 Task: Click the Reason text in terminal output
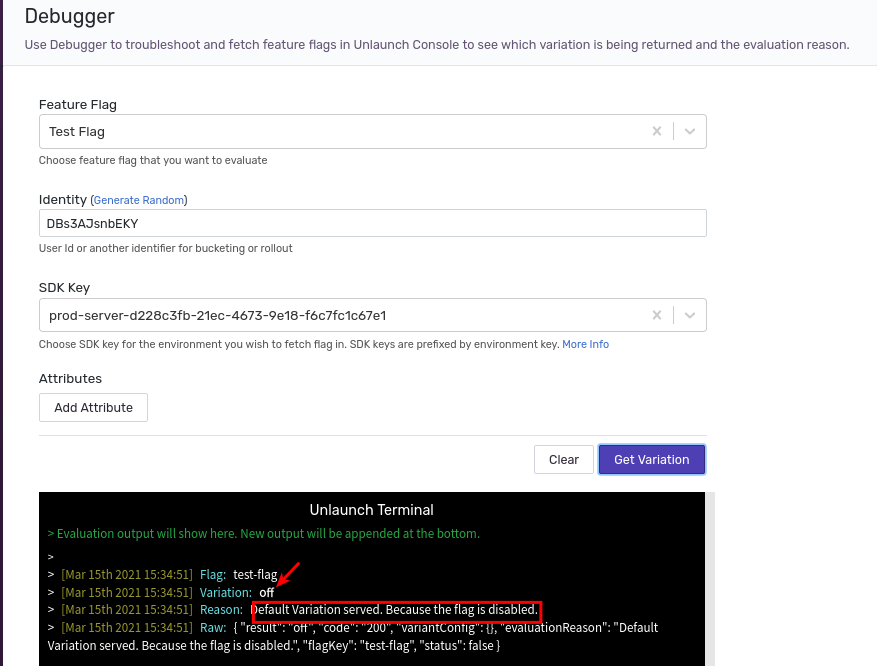pos(396,610)
